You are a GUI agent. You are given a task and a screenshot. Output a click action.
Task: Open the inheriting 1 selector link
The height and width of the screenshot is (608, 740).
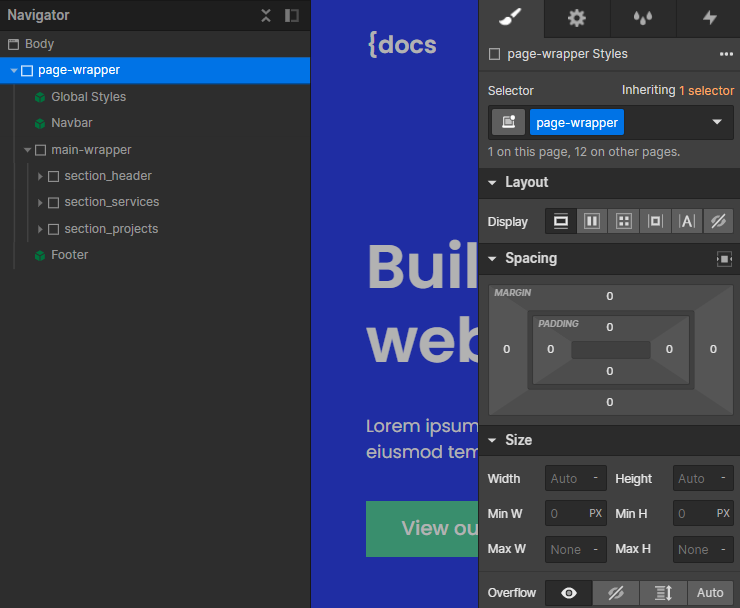point(706,91)
